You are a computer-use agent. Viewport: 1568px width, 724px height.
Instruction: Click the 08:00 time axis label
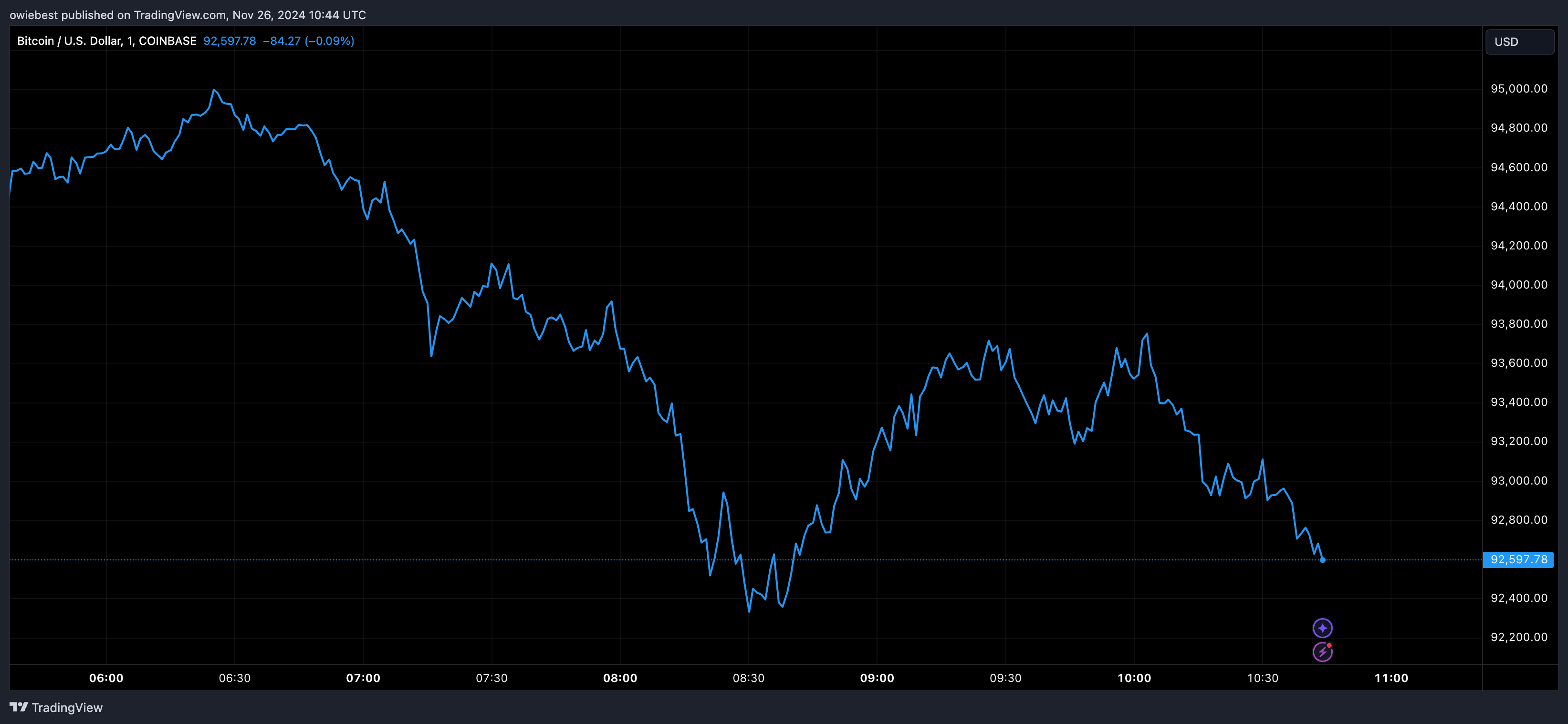(x=620, y=678)
